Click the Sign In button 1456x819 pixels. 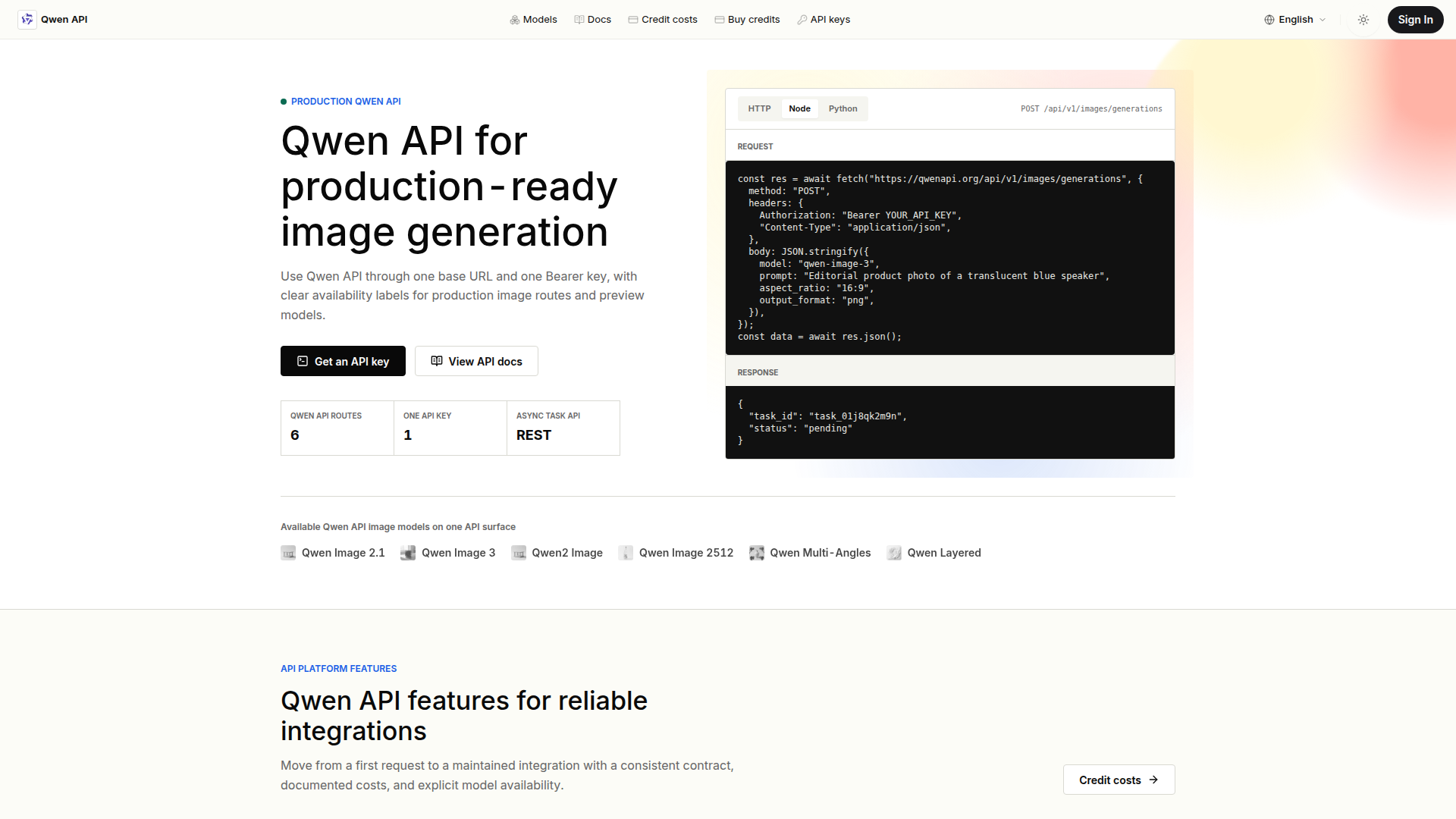point(1415,20)
